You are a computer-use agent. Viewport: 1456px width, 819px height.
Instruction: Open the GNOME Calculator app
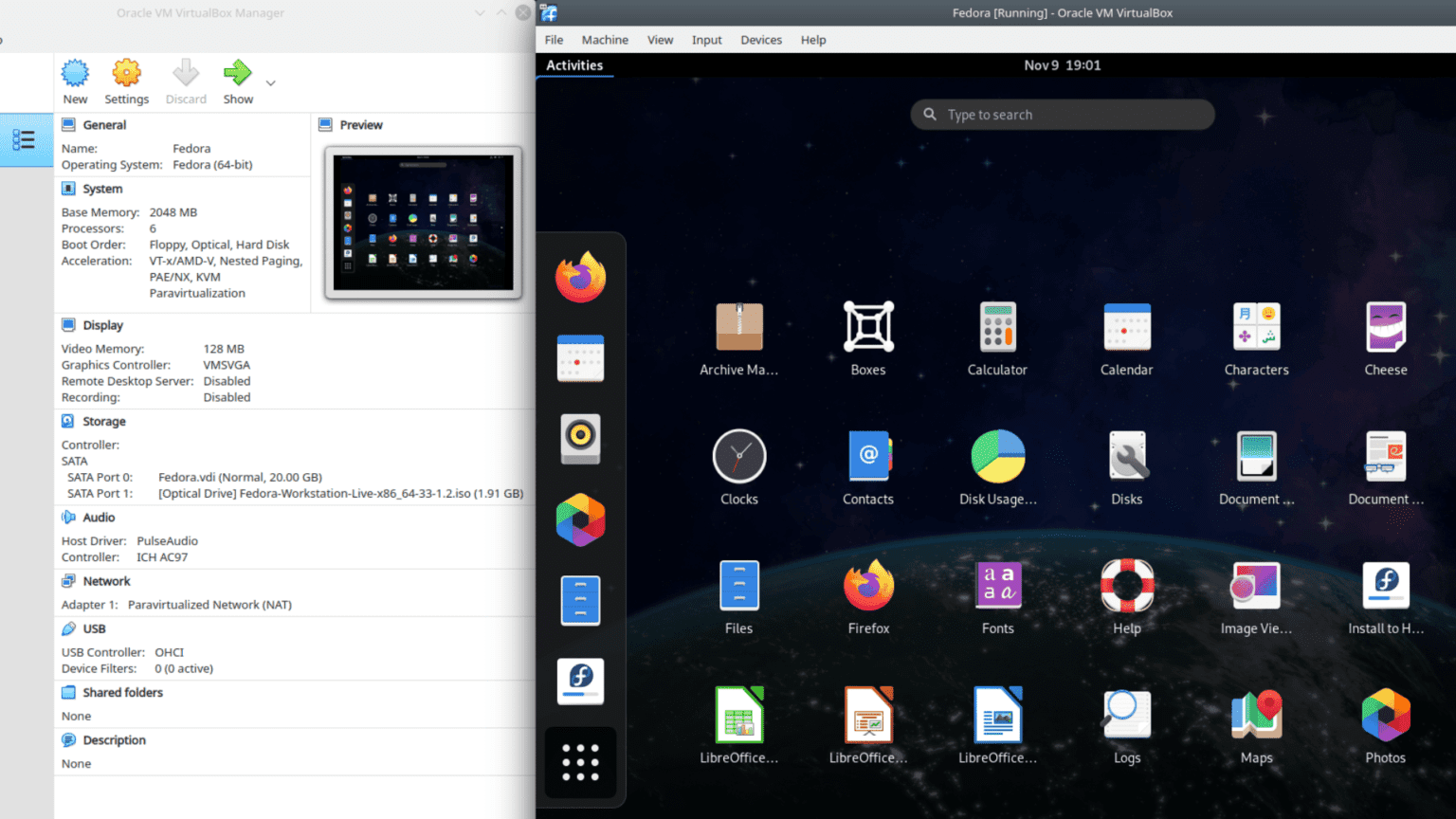997,327
